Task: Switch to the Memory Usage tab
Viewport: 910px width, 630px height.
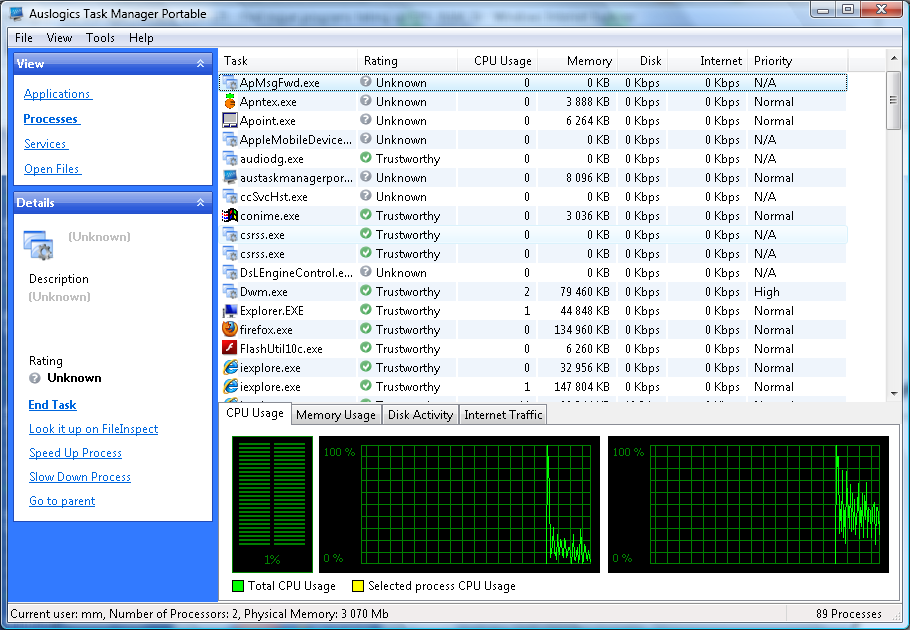Action: [x=336, y=415]
